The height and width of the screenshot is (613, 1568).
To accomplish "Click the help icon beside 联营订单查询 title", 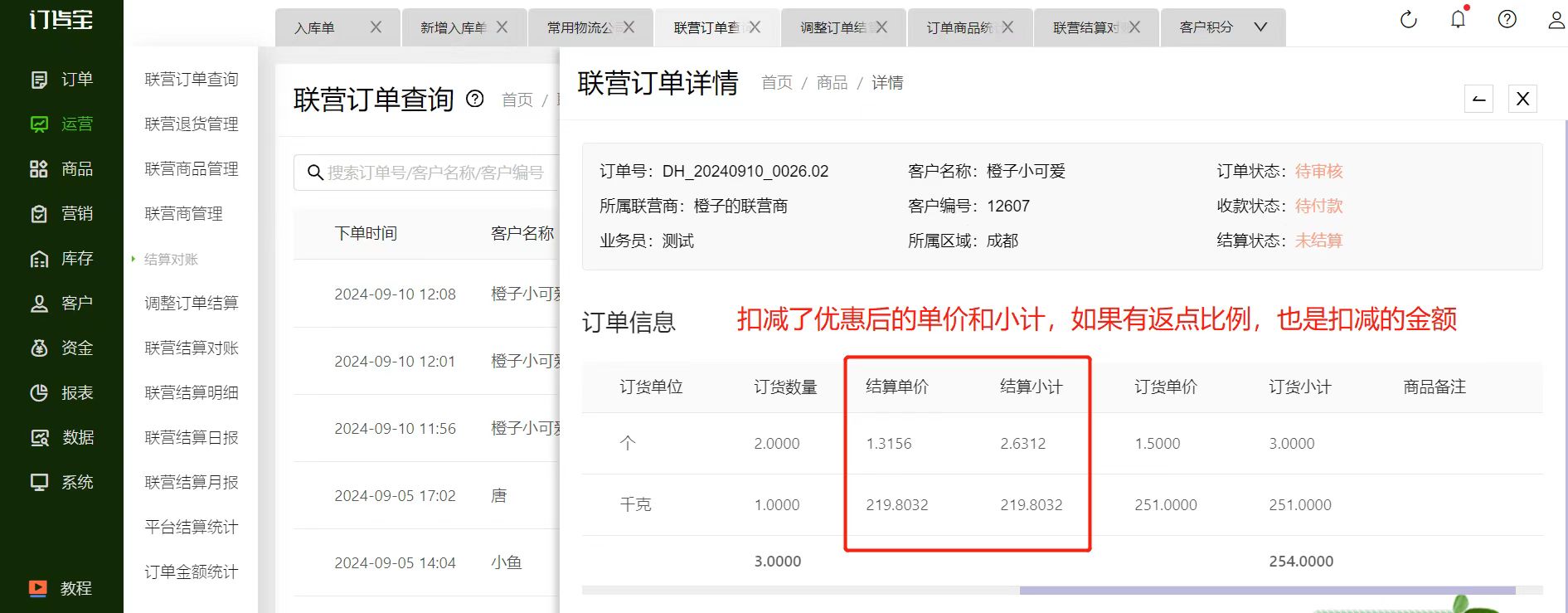I will pos(475,99).
